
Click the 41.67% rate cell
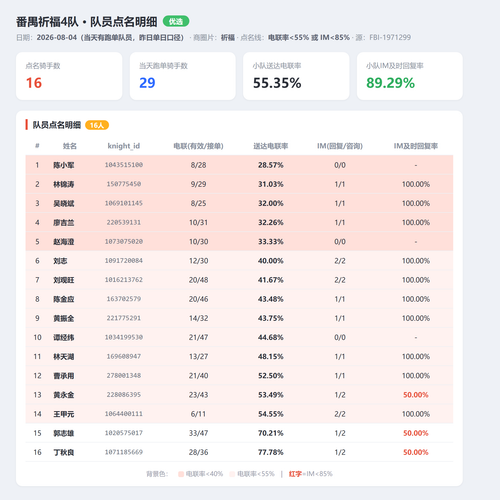pos(271,280)
